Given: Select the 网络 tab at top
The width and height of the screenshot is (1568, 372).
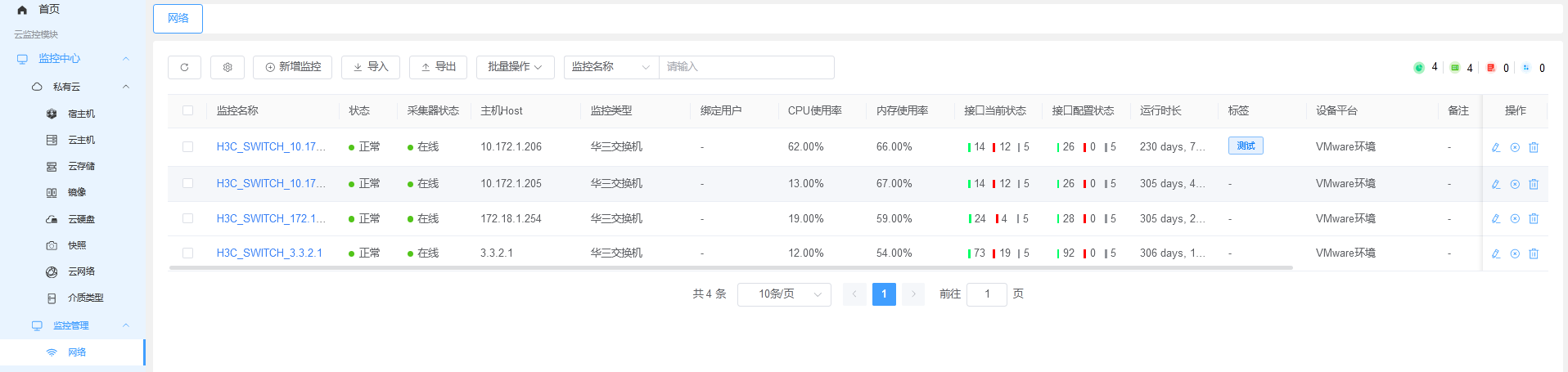Looking at the screenshot, I should click(x=178, y=18).
